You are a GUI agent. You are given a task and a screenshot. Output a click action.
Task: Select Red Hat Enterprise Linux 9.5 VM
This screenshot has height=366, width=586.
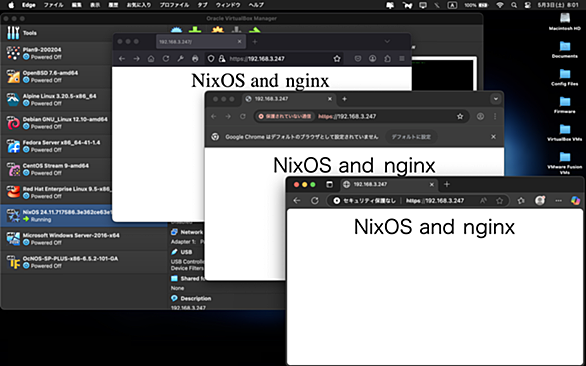(56, 192)
